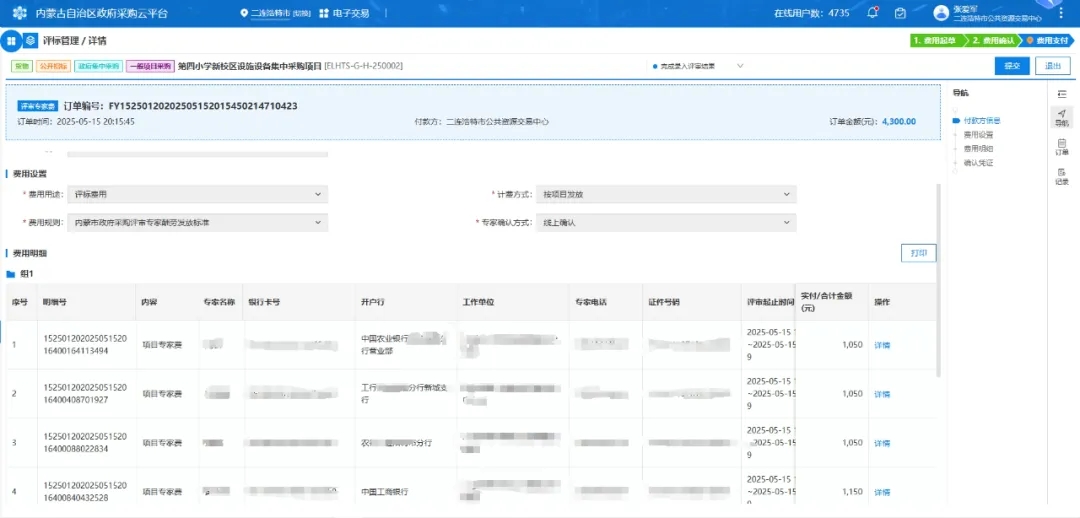The height and width of the screenshot is (518, 1080).
Task: Open 详情 link for row 1
Action: click(x=882, y=345)
